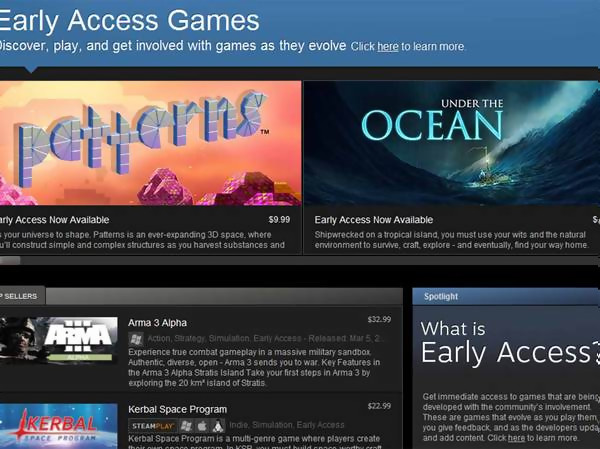The image size is (600, 449).
Task: Open the Kerbal Space Program title link
Action: tap(178, 409)
